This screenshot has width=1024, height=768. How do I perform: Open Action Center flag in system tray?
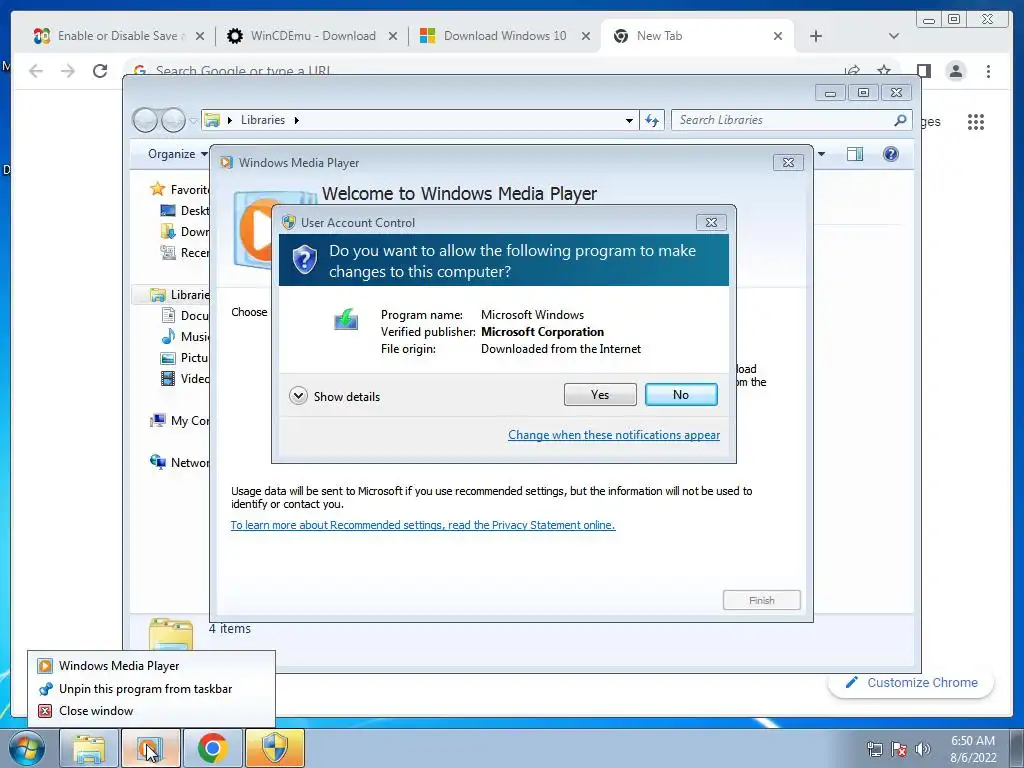click(x=899, y=749)
